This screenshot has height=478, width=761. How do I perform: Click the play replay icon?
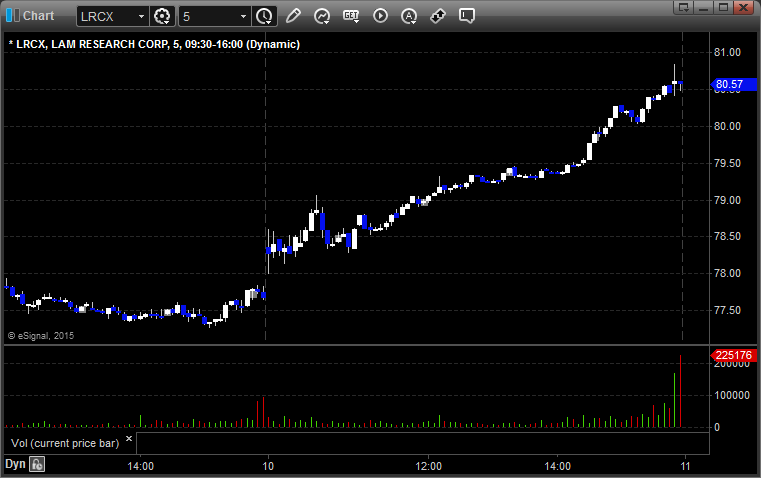[x=380, y=16]
